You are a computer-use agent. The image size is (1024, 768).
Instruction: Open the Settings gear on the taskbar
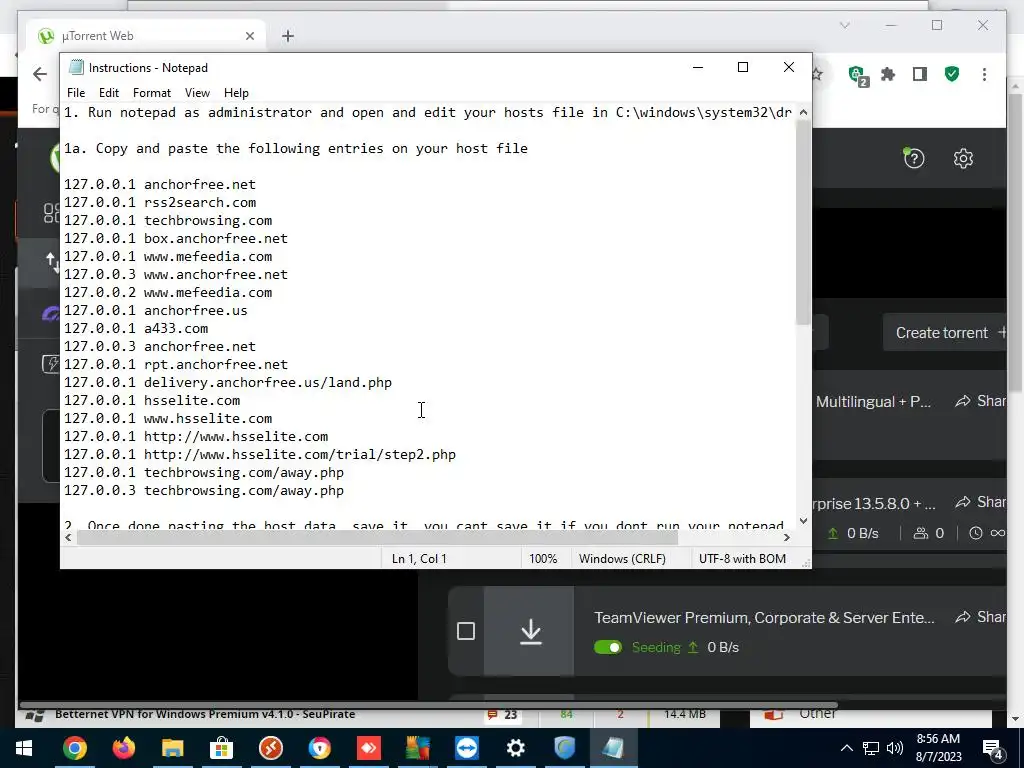click(x=515, y=748)
